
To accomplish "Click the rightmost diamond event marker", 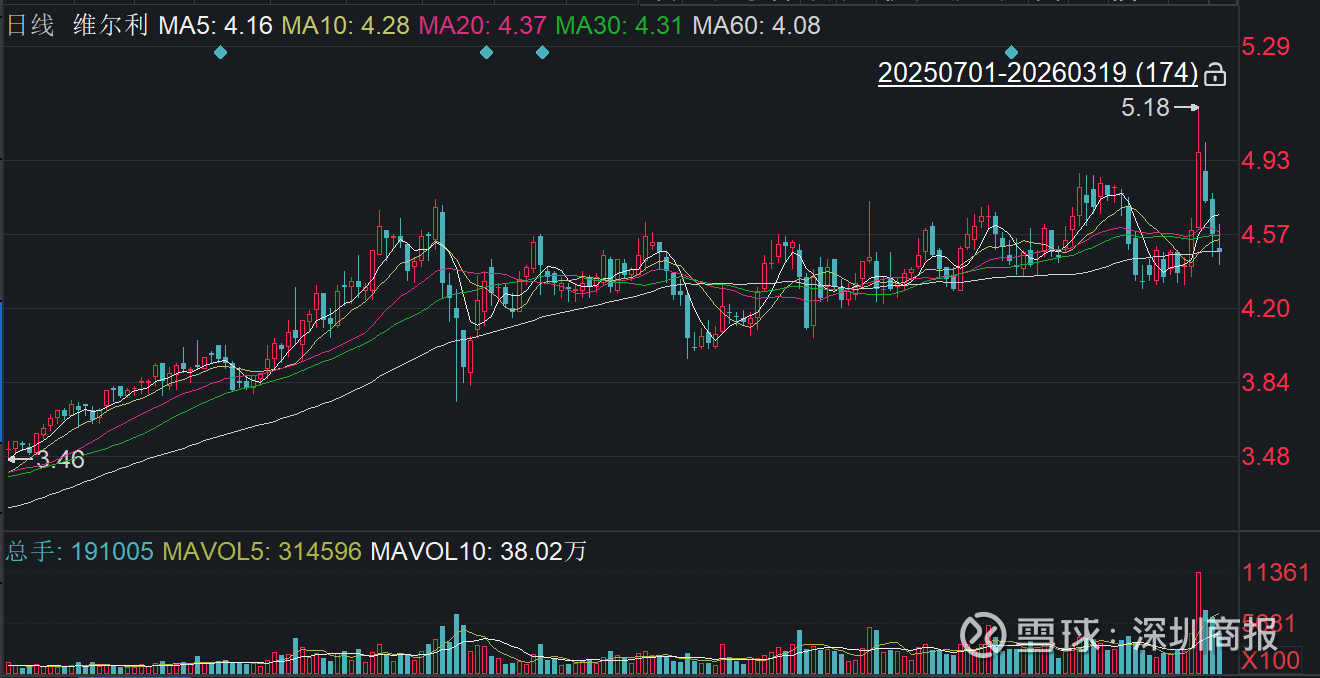I will (x=1012, y=52).
